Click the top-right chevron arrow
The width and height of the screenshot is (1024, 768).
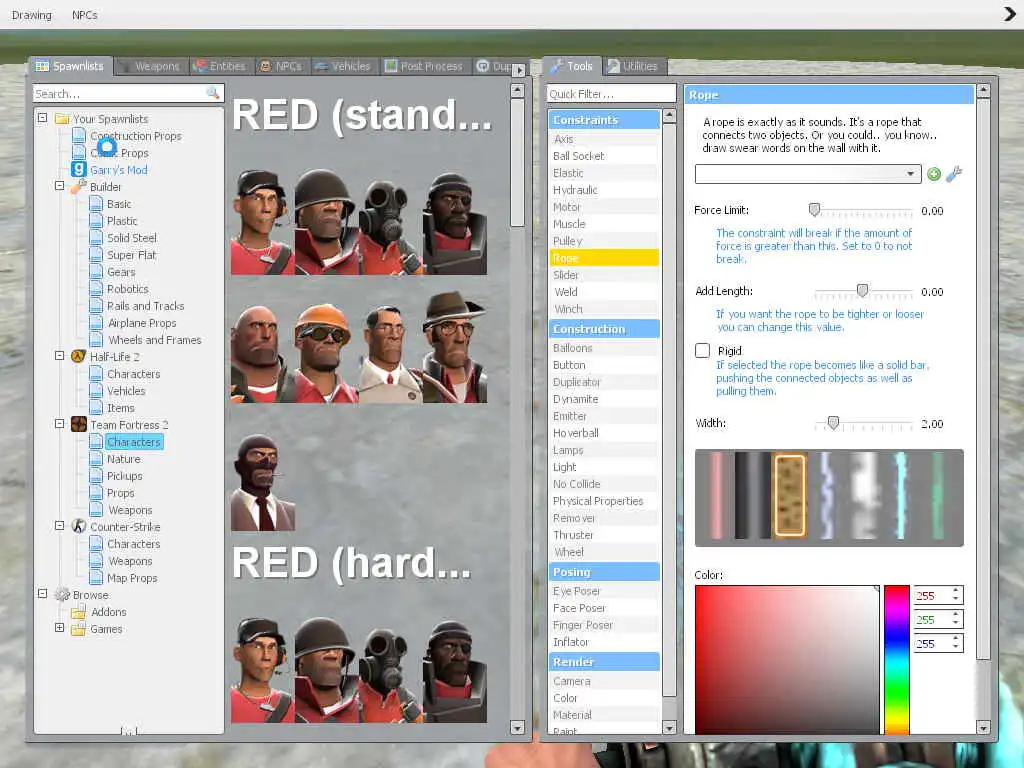point(1010,14)
